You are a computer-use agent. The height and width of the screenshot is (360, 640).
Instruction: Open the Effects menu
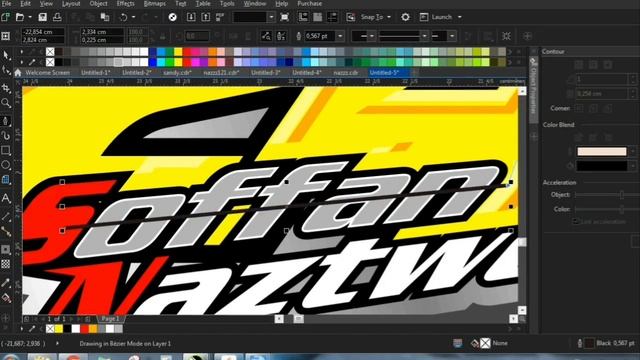point(125,3)
